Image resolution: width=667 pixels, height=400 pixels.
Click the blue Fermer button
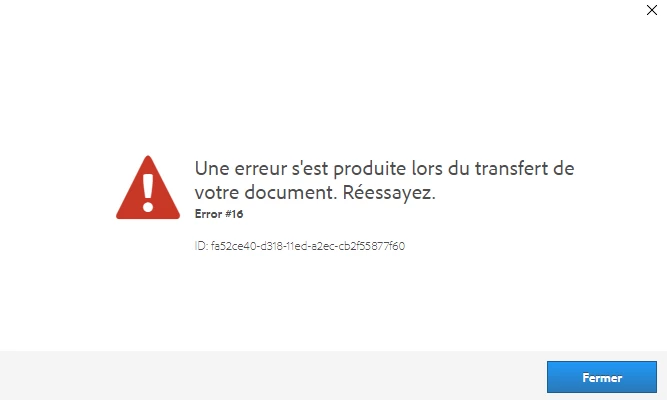(x=601, y=377)
